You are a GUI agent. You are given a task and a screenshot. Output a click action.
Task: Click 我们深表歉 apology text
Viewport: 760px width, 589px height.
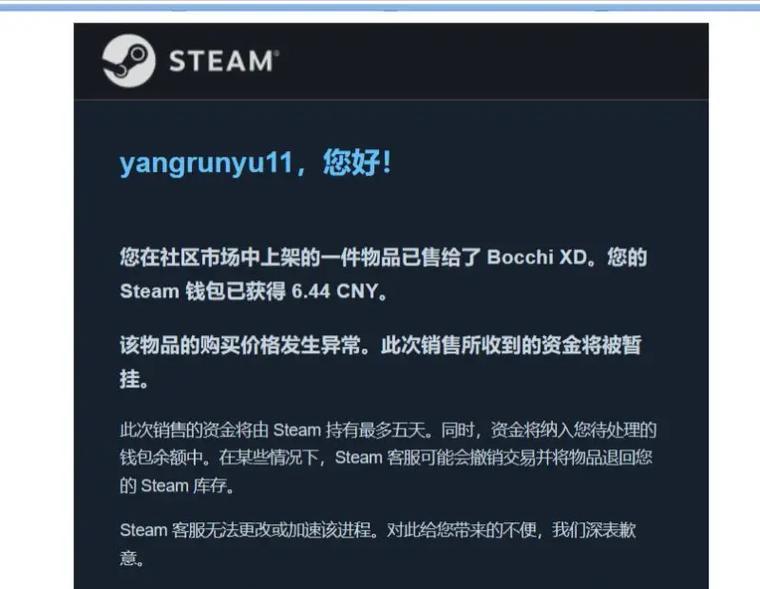click(x=594, y=530)
